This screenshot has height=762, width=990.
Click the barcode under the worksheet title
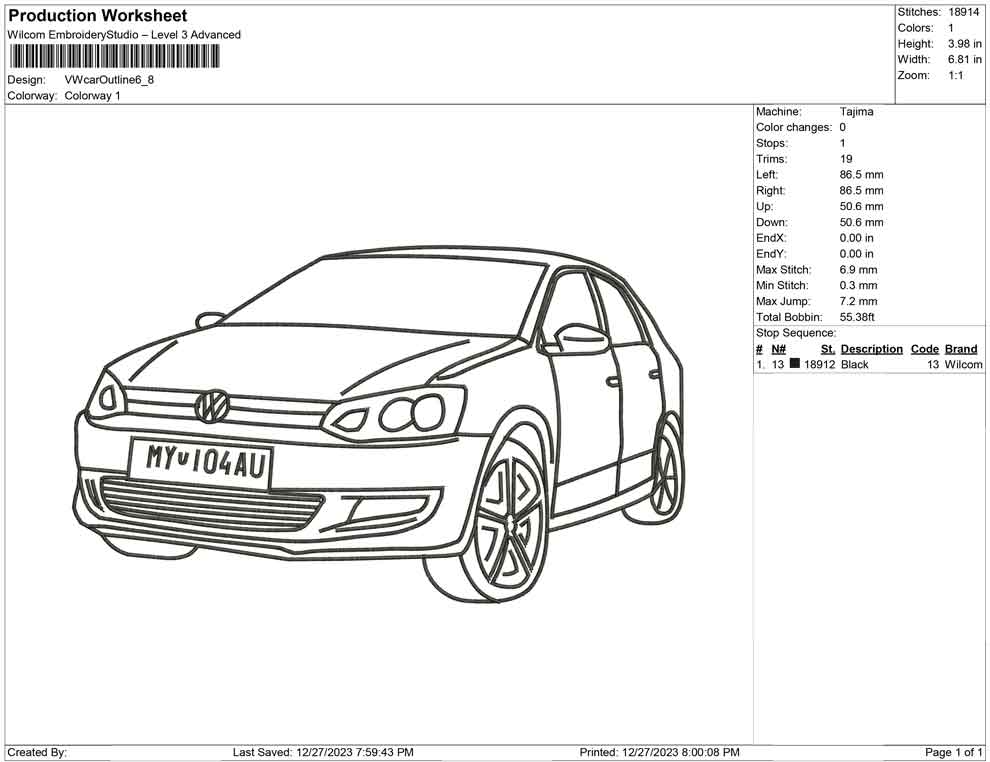click(113, 57)
